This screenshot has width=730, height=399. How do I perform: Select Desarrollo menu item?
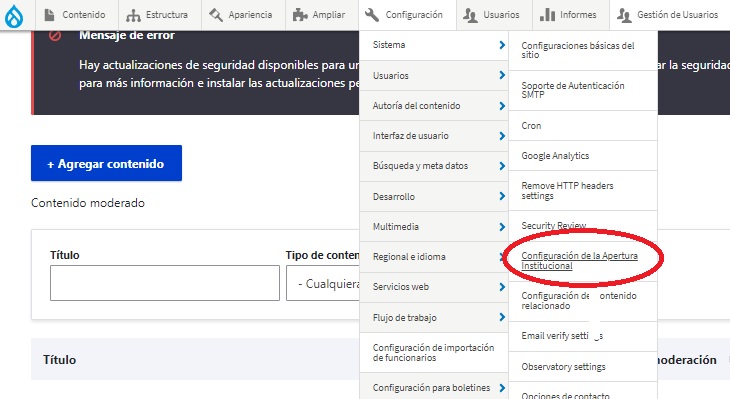point(393,196)
